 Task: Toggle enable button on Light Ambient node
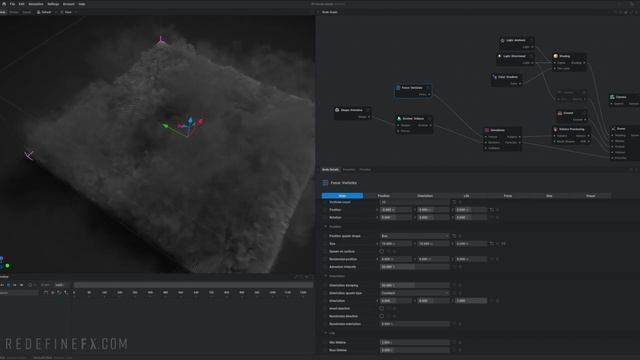click(531, 40)
